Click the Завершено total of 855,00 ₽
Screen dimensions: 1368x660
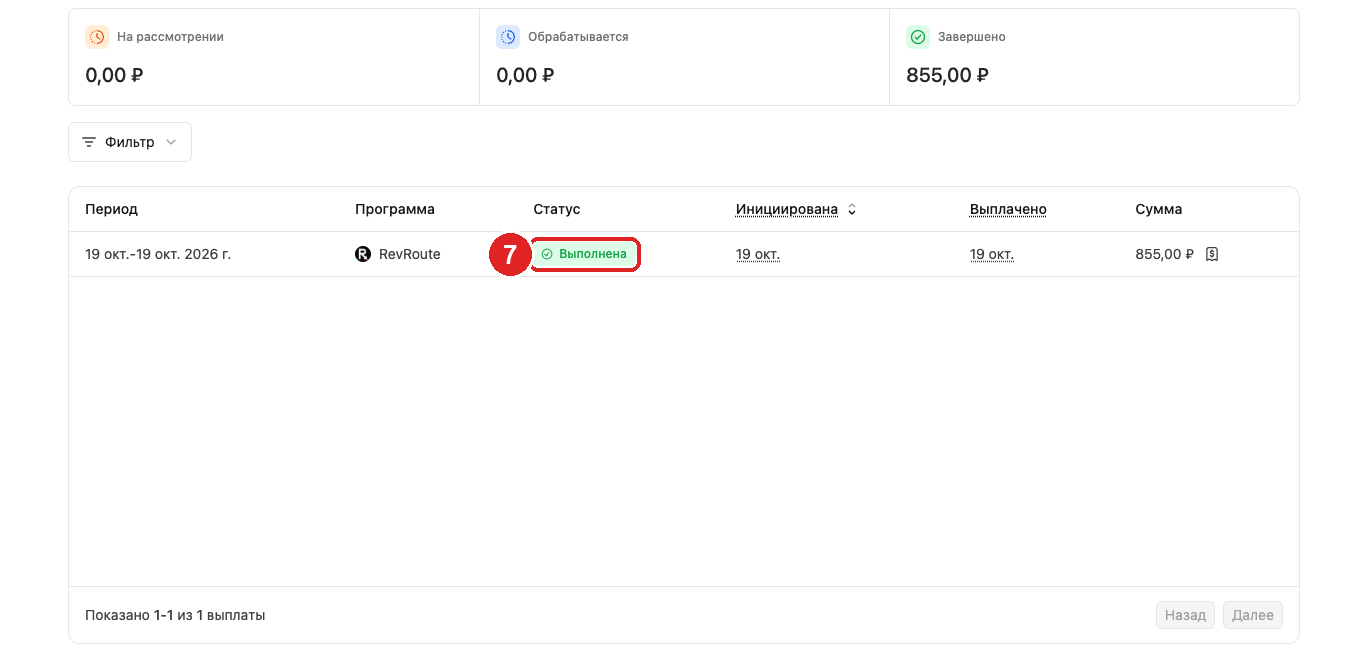948,75
